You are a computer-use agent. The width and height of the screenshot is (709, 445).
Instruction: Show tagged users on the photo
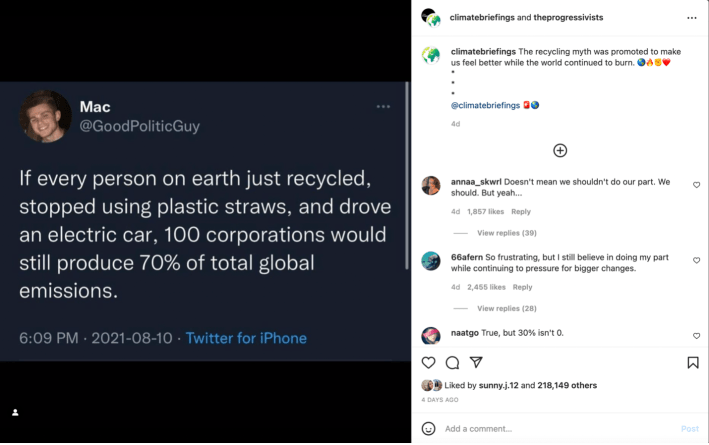click(x=15, y=412)
